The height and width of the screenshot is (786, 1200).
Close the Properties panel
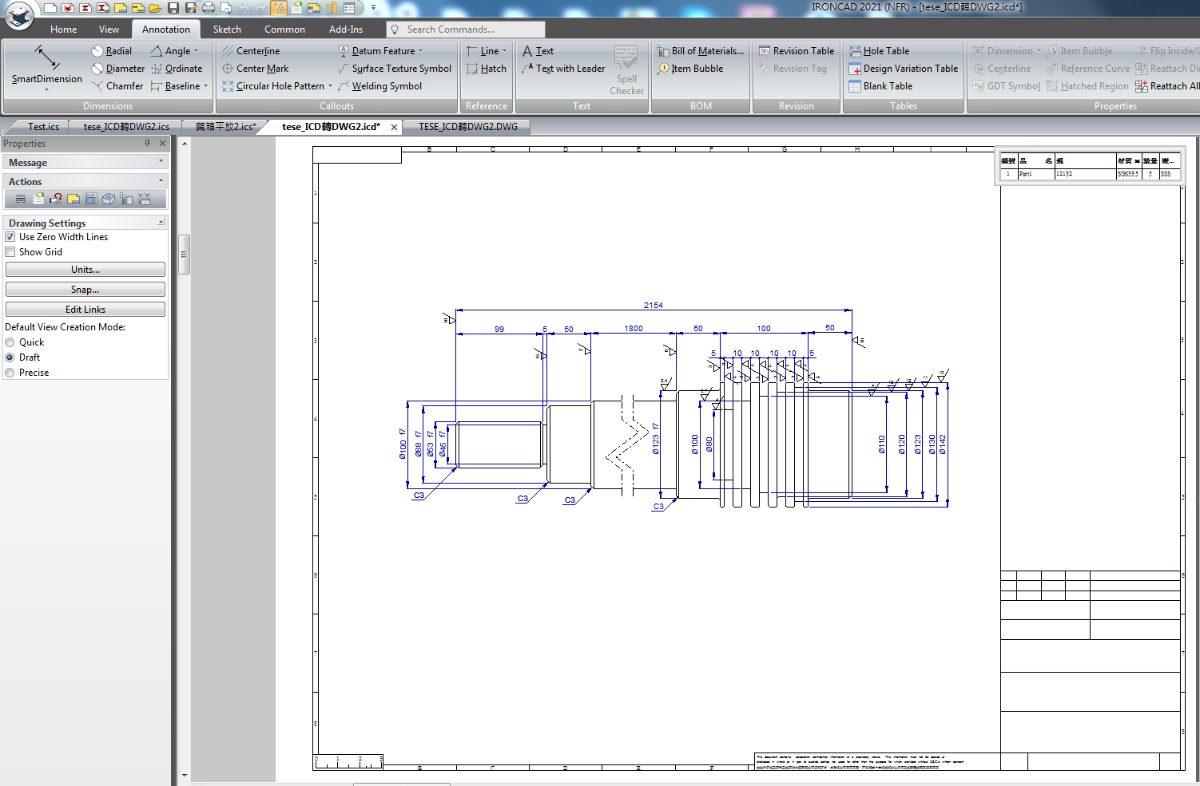pyautogui.click(x=162, y=144)
